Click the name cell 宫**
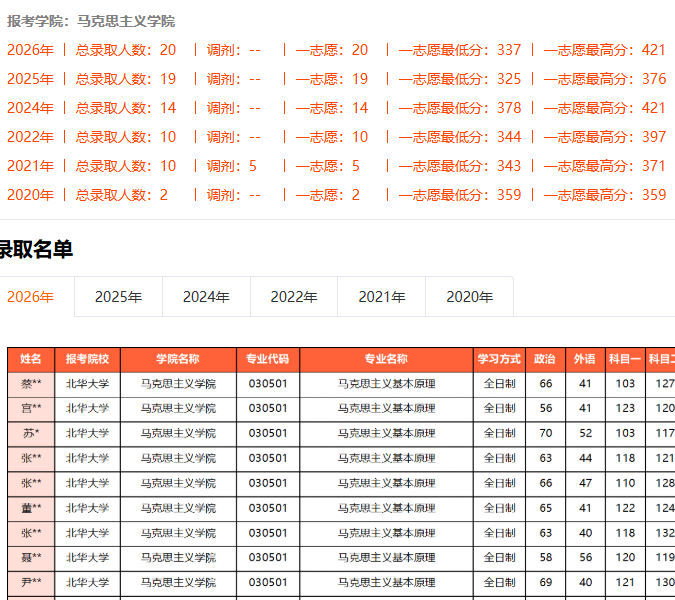 [31, 408]
